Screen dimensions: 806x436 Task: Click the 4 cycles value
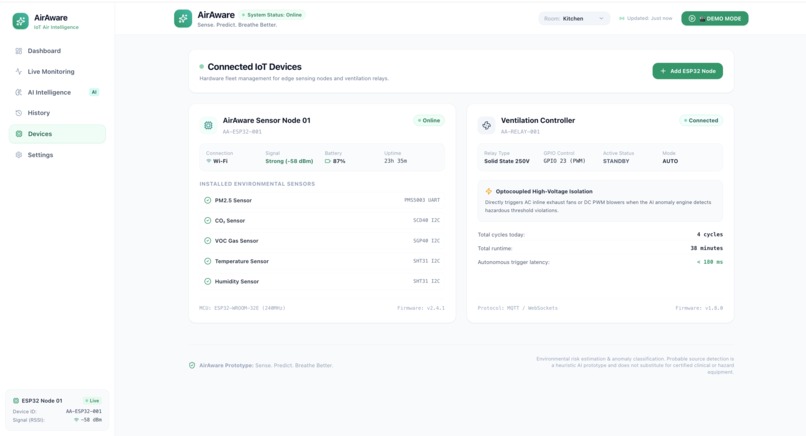pos(709,234)
